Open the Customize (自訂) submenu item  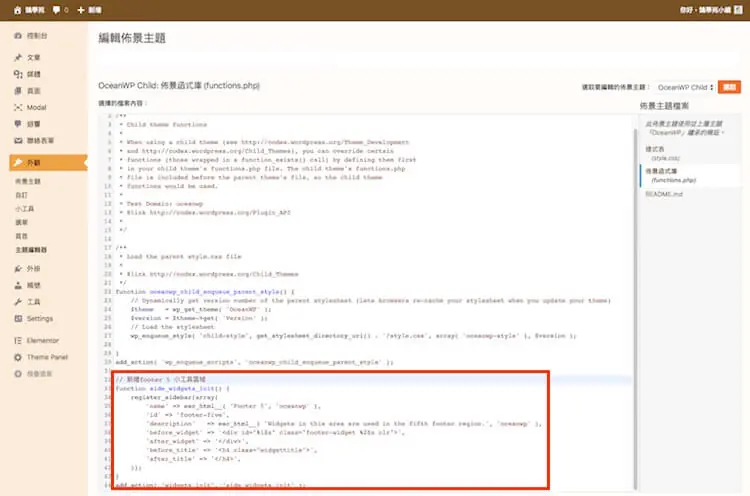[x=22, y=195]
